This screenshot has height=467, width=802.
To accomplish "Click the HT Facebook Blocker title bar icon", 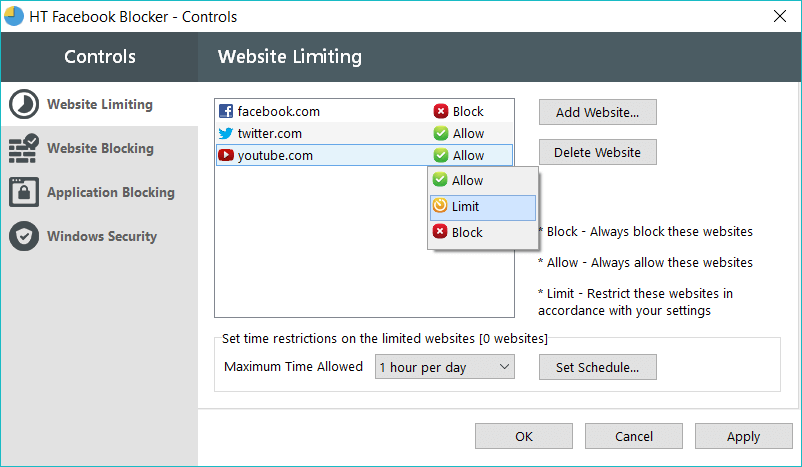I will click(x=14, y=16).
